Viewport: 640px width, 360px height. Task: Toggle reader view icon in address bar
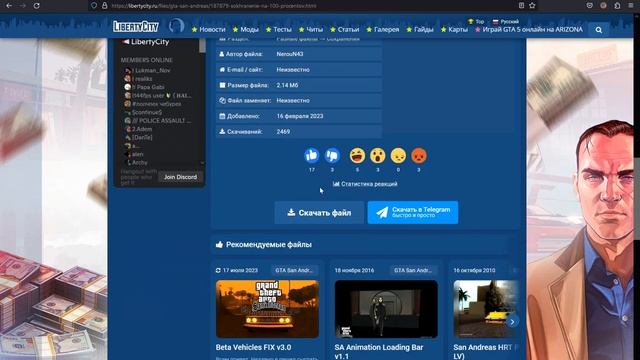[521, 6]
